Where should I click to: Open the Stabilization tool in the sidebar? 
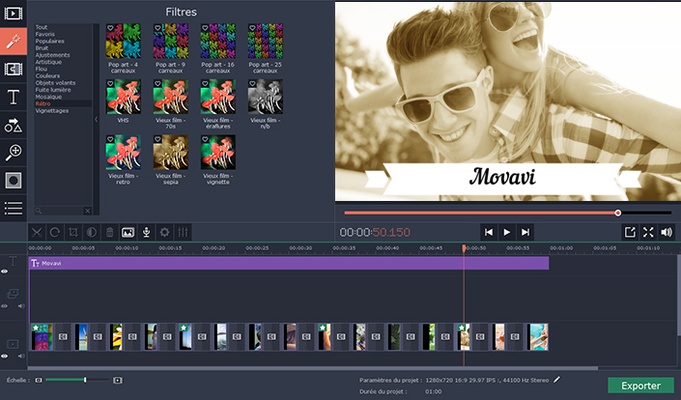(13, 180)
